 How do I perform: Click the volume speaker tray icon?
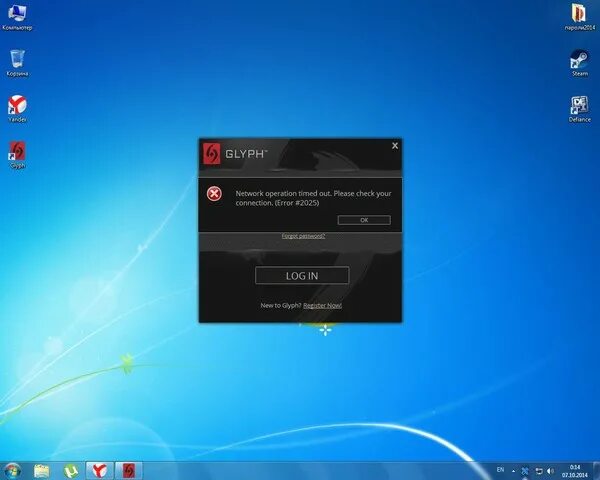point(551,471)
